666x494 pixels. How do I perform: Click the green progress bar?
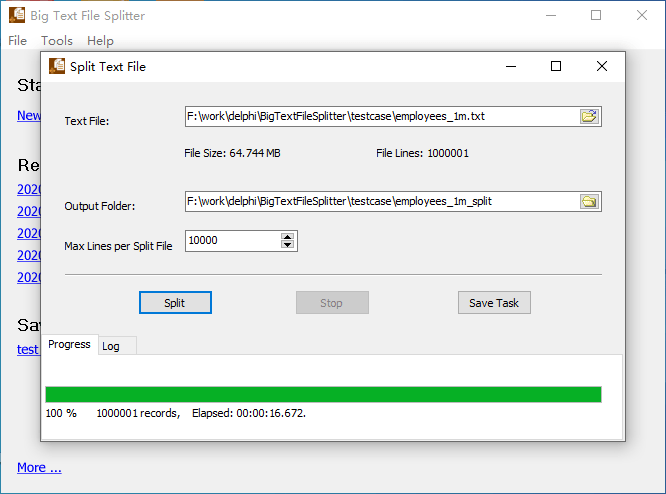click(x=323, y=394)
